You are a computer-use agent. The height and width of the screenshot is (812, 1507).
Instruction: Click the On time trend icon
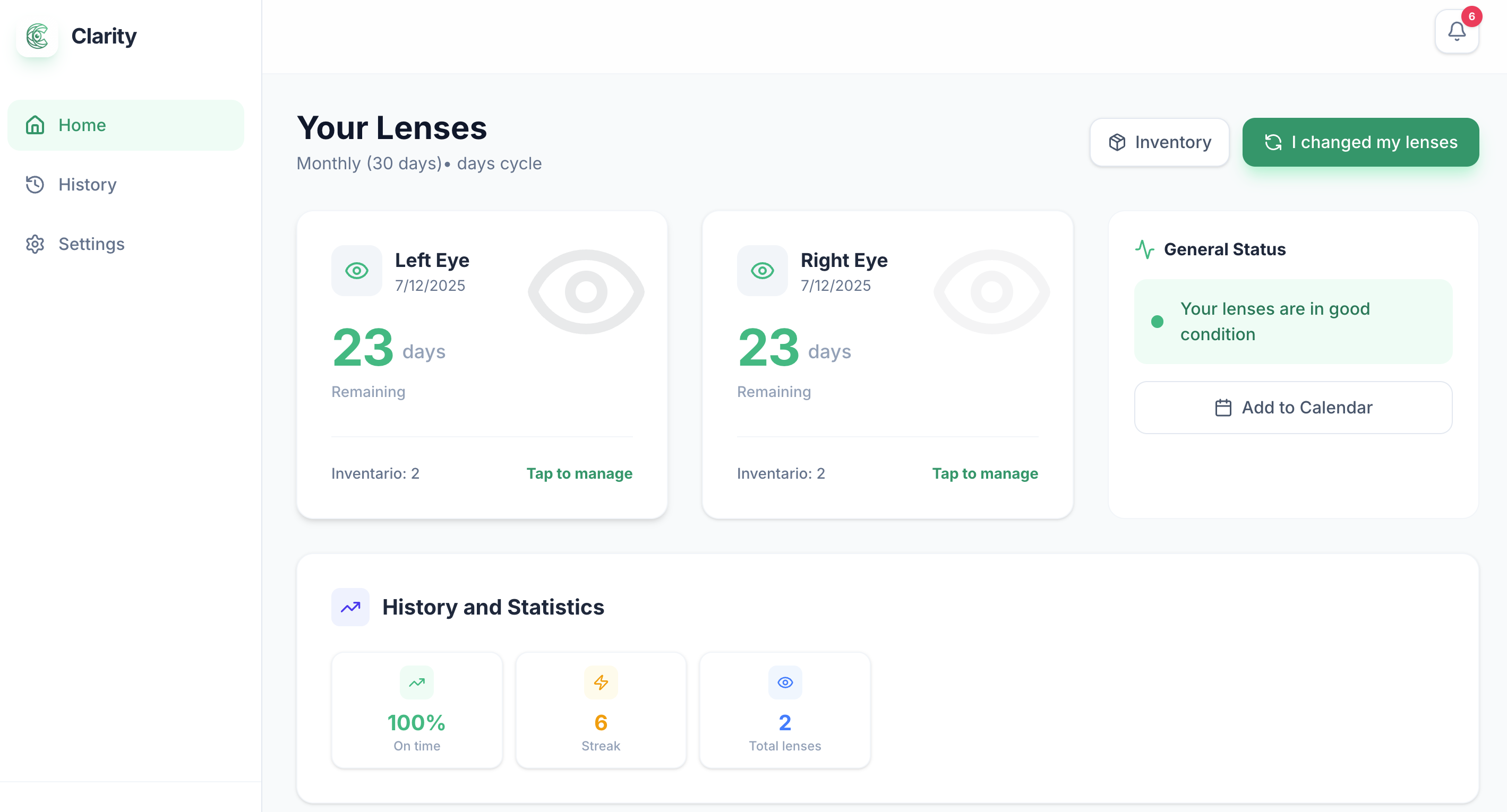tap(416, 682)
